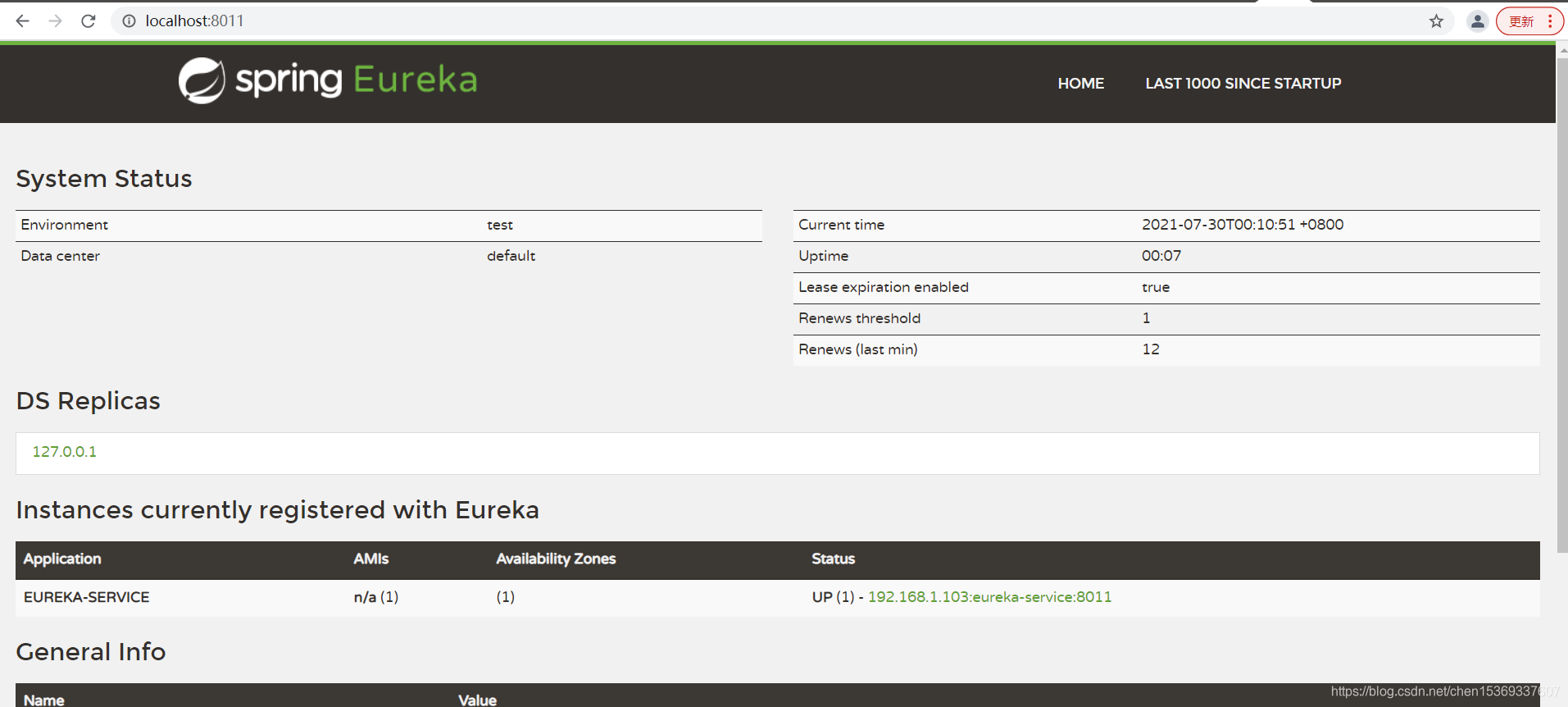Viewport: 1568px width, 707px height.
Task: Click the Status column header
Action: [833, 559]
